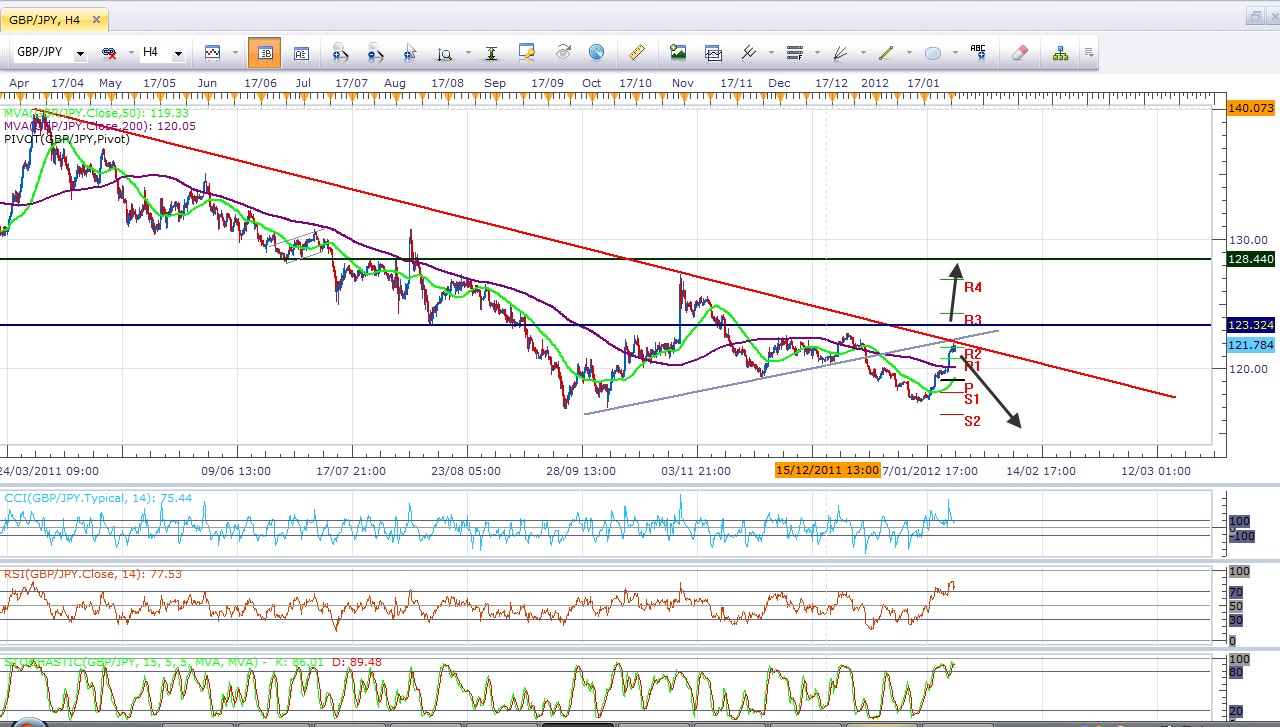
Task: Select the ruler measurement tool
Action: point(636,53)
